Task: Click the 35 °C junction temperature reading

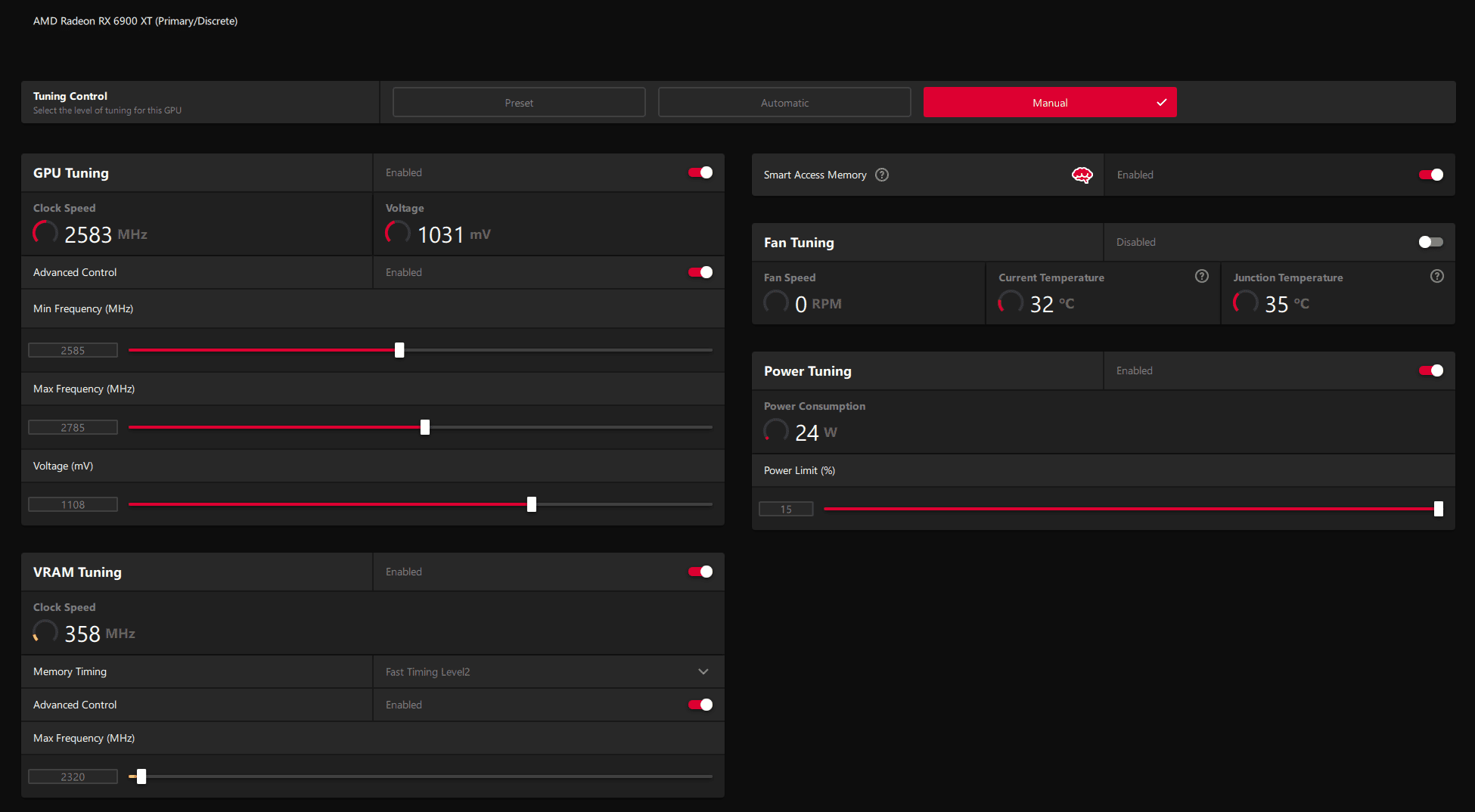Action: click(x=1287, y=304)
